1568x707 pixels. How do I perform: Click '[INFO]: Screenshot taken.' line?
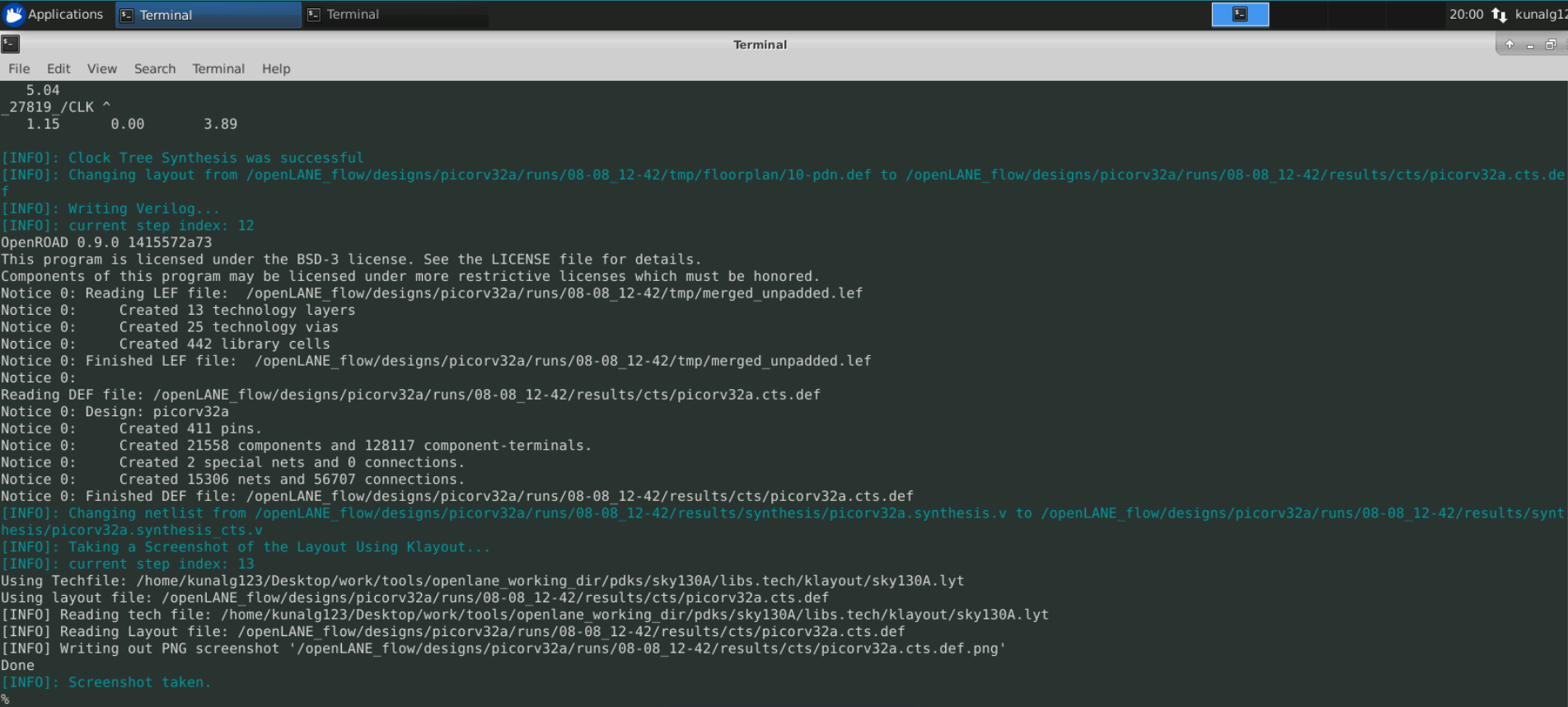coord(106,681)
